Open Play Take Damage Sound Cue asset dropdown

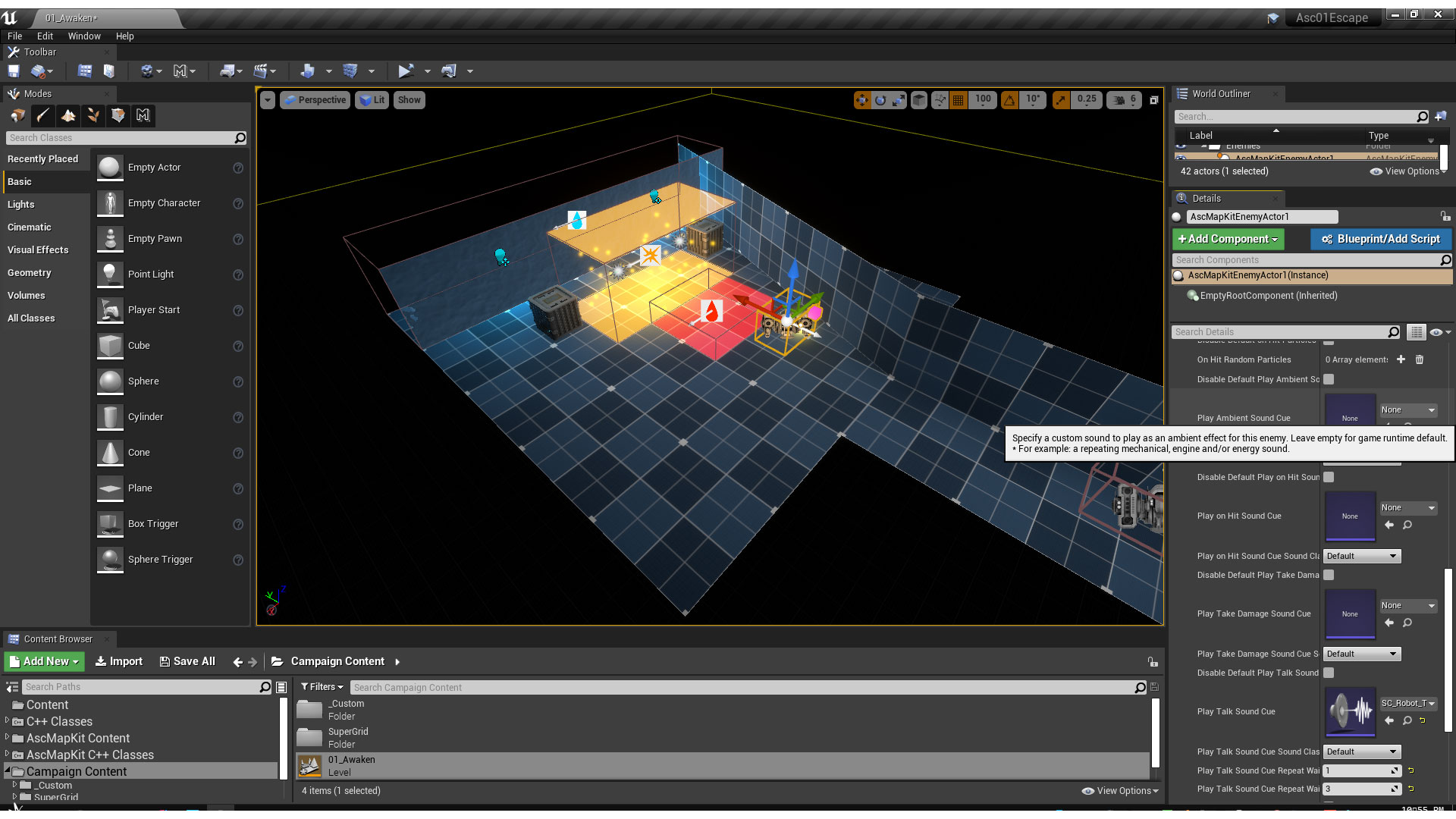(x=1407, y=605)
